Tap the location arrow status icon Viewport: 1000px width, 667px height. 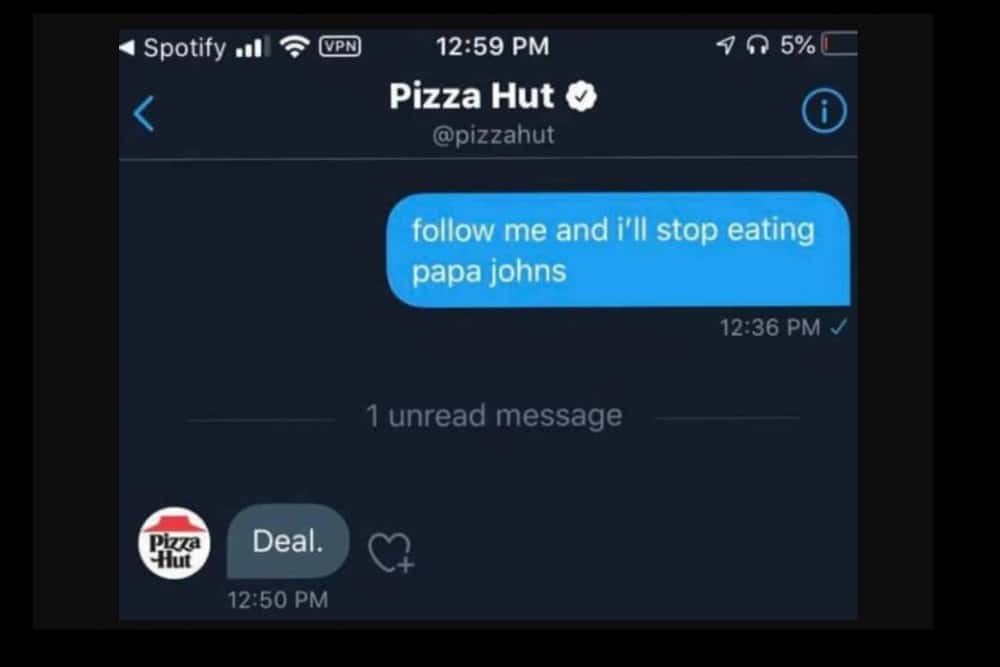click(x=725, y=45)
